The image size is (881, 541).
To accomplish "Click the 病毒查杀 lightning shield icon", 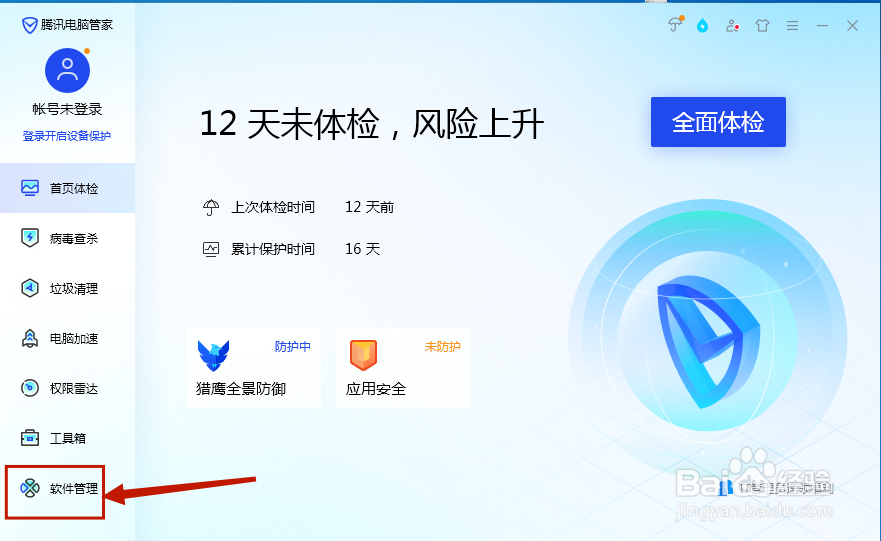I will pos(30,238).
